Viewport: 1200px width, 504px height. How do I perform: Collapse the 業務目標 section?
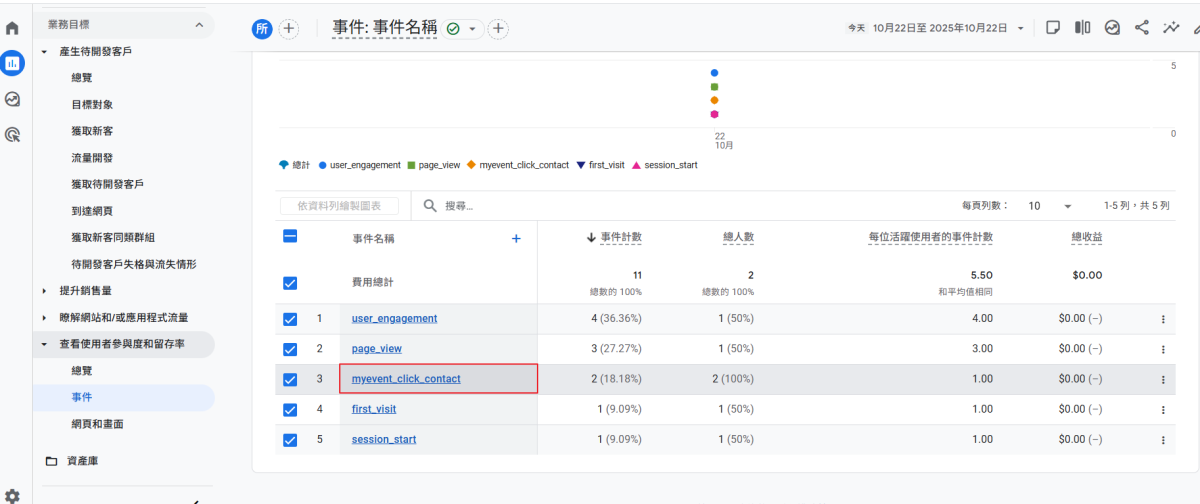198,24
